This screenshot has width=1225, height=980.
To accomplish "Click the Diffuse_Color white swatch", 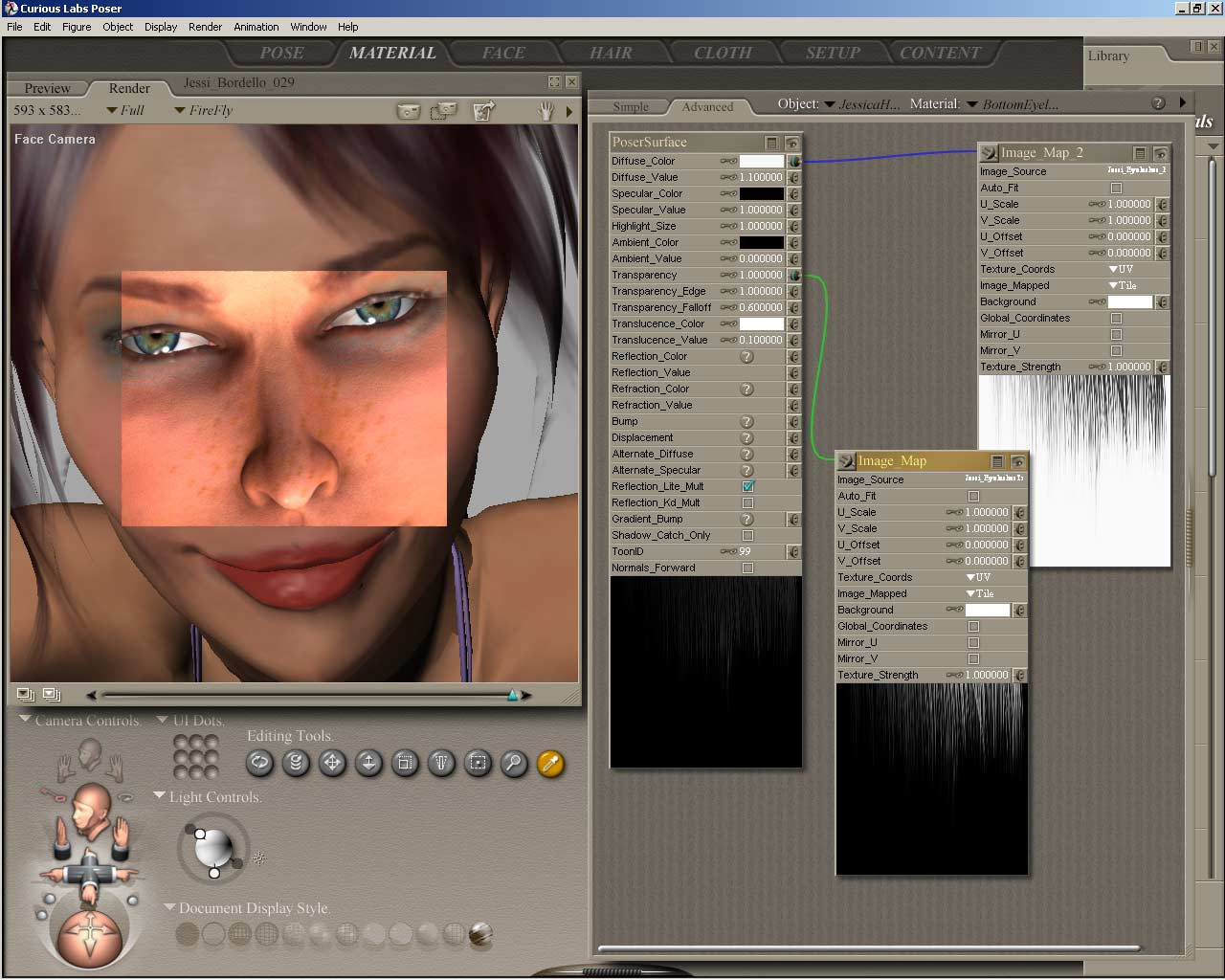I will (x=761, y=161).
